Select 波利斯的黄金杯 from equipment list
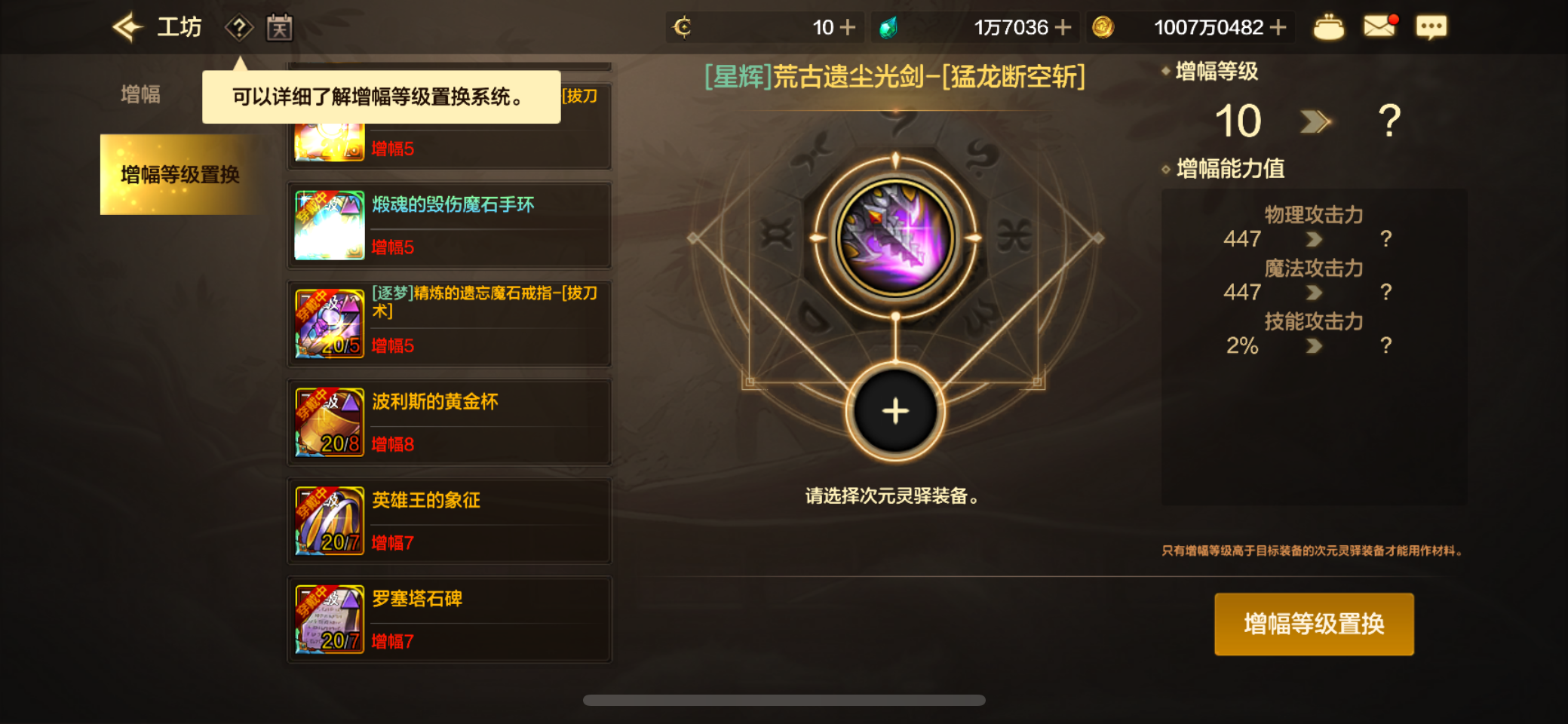The image size is (1568, 724). (x=450, y=422)
